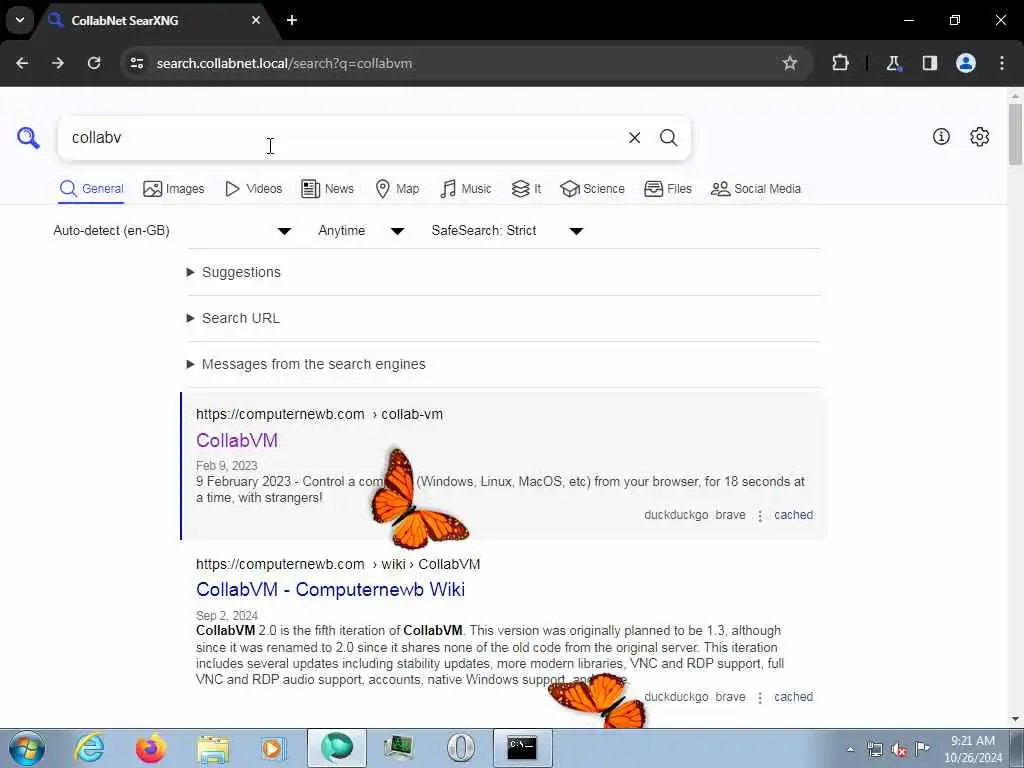Select the General search category
The height and width of the screenshot is (768, 1024).
[91, 189]
